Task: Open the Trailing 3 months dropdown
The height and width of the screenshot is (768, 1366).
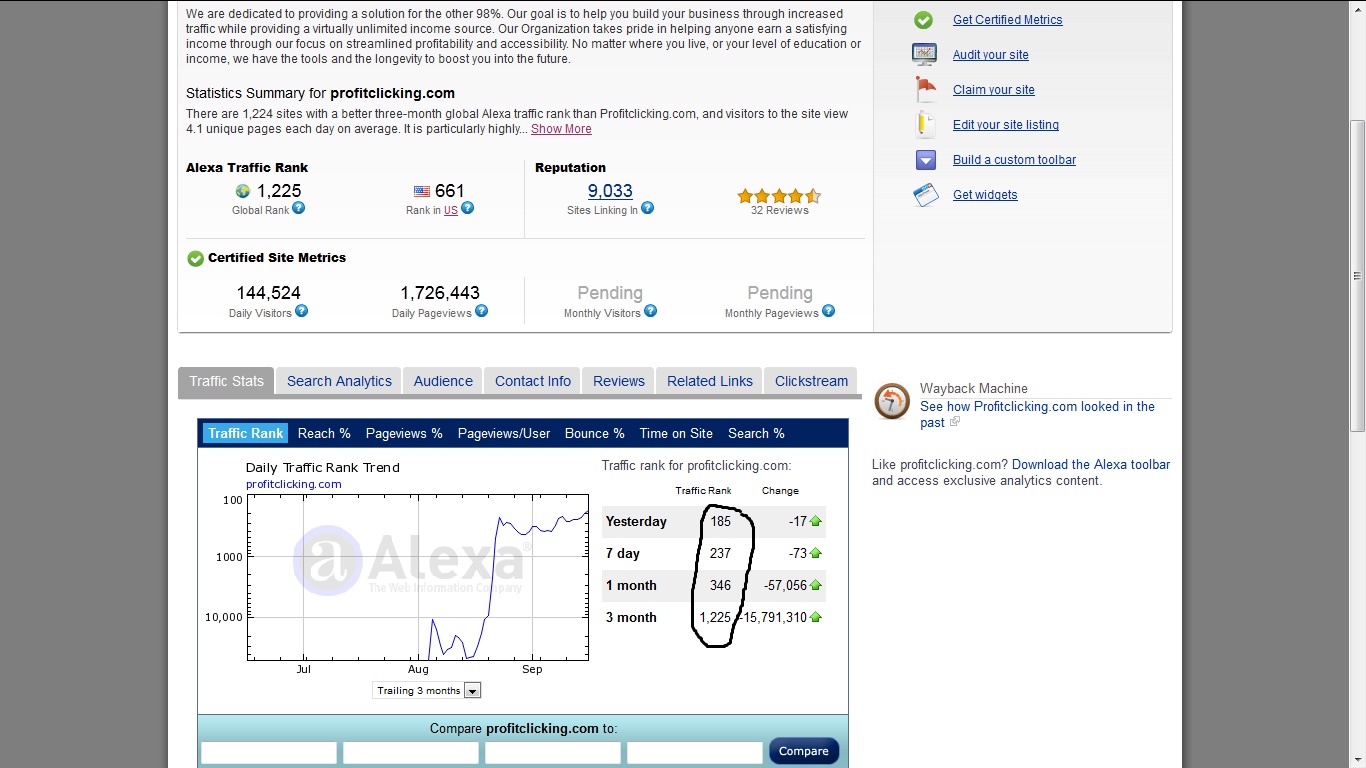Action: tap(427, 690)
